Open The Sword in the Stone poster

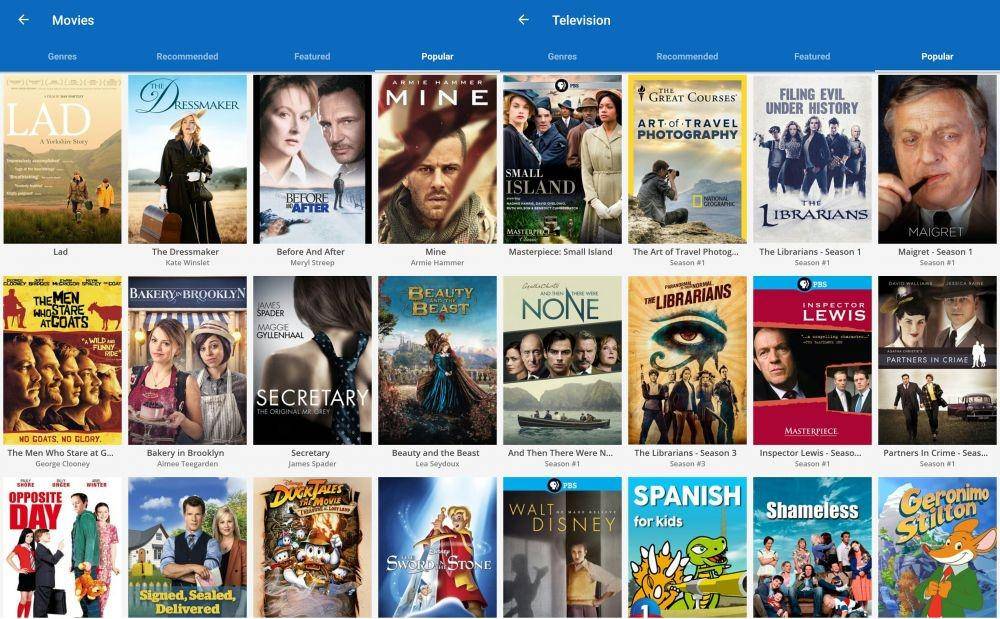[x=438, y=548]
